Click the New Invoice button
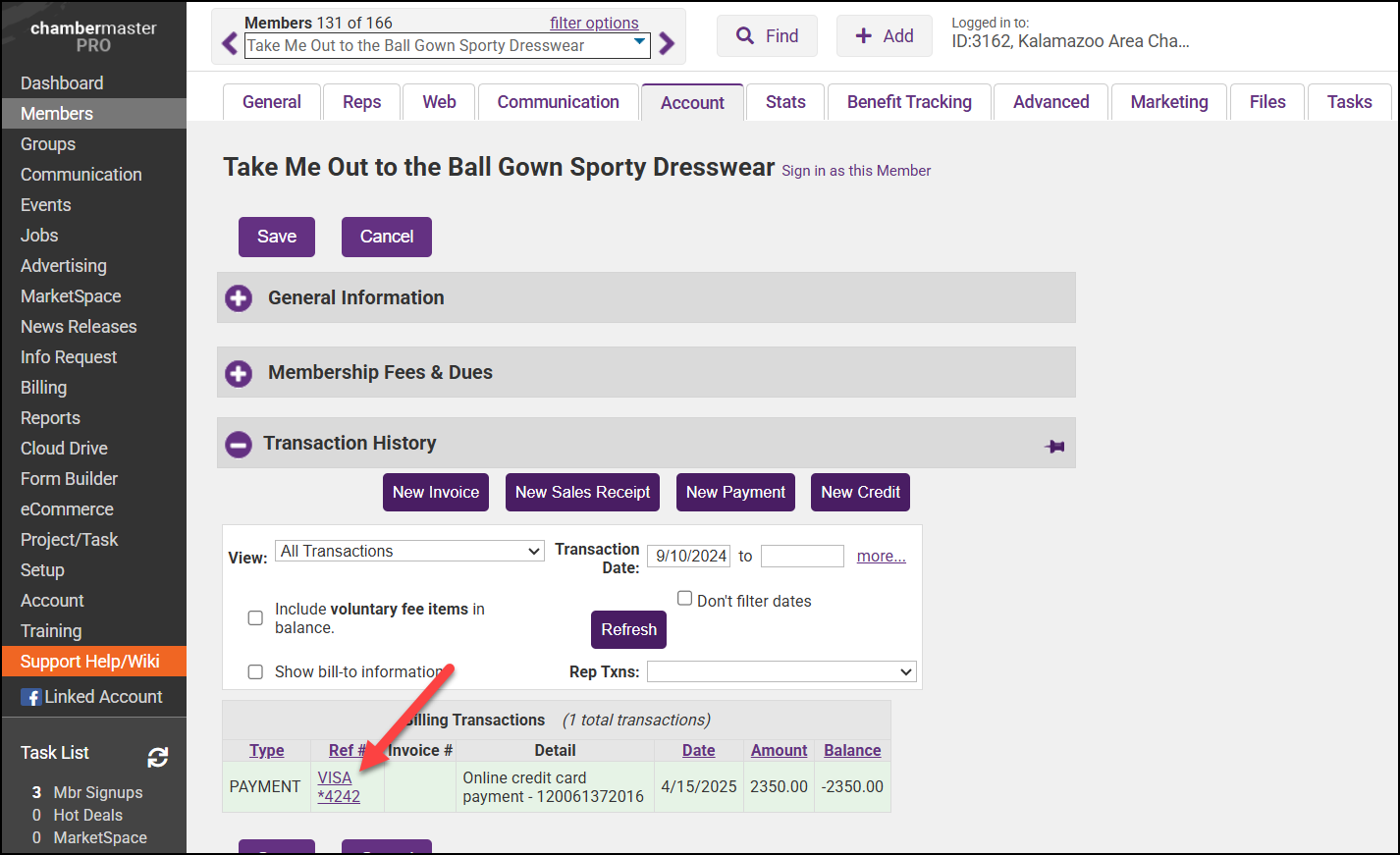This screenshot has height=855, width=1400. pos(436,493)
